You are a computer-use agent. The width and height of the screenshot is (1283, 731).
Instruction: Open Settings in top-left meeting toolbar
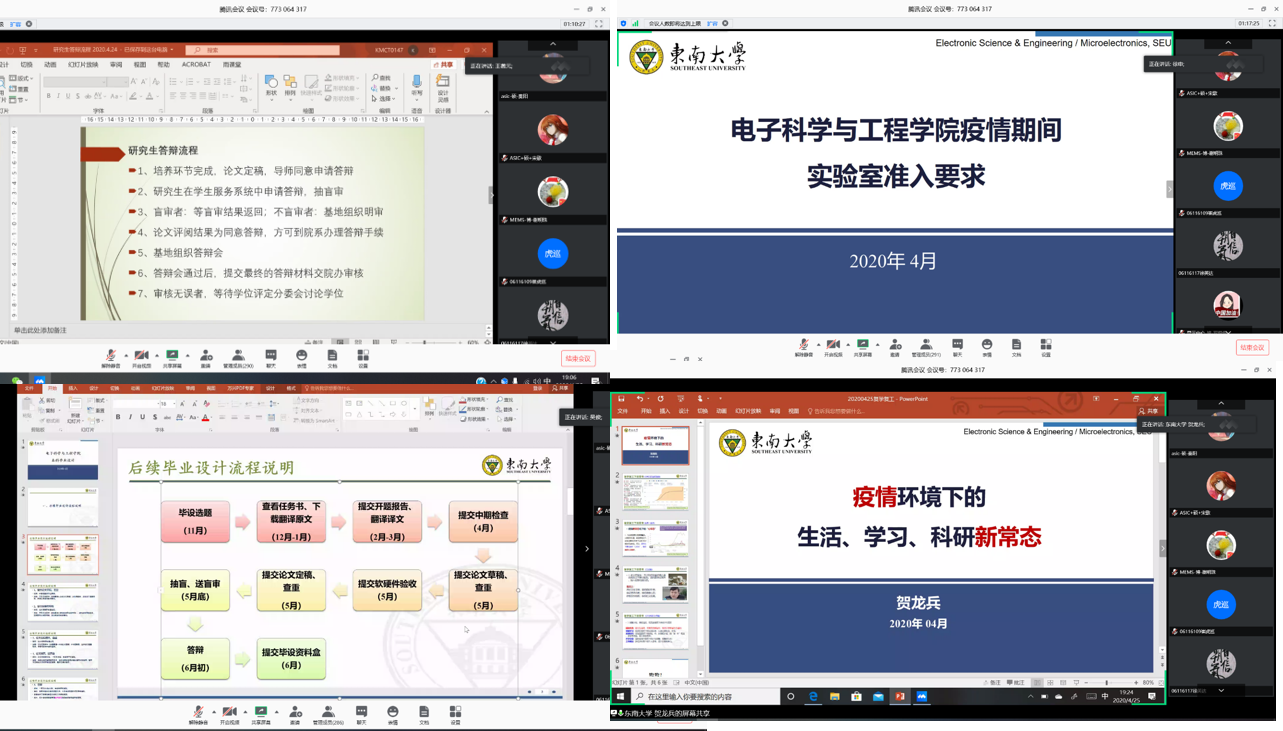[363, 357]
